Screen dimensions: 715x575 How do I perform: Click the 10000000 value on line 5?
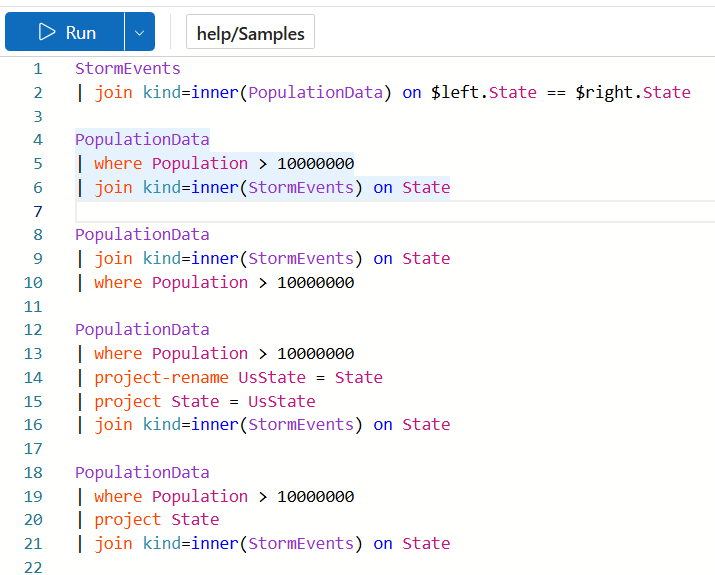point(316,164)
